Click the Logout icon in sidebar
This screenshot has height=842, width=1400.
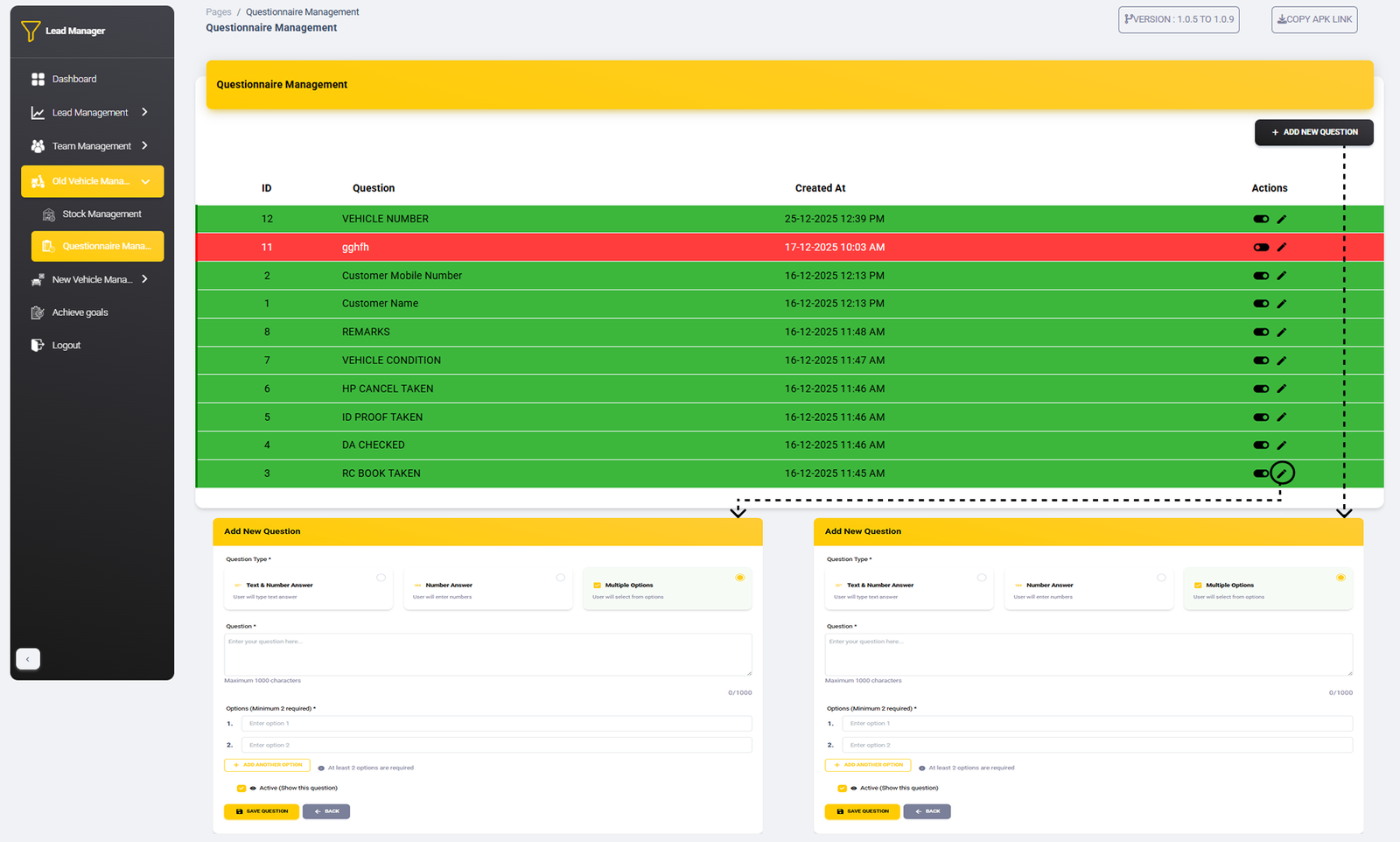38,346
